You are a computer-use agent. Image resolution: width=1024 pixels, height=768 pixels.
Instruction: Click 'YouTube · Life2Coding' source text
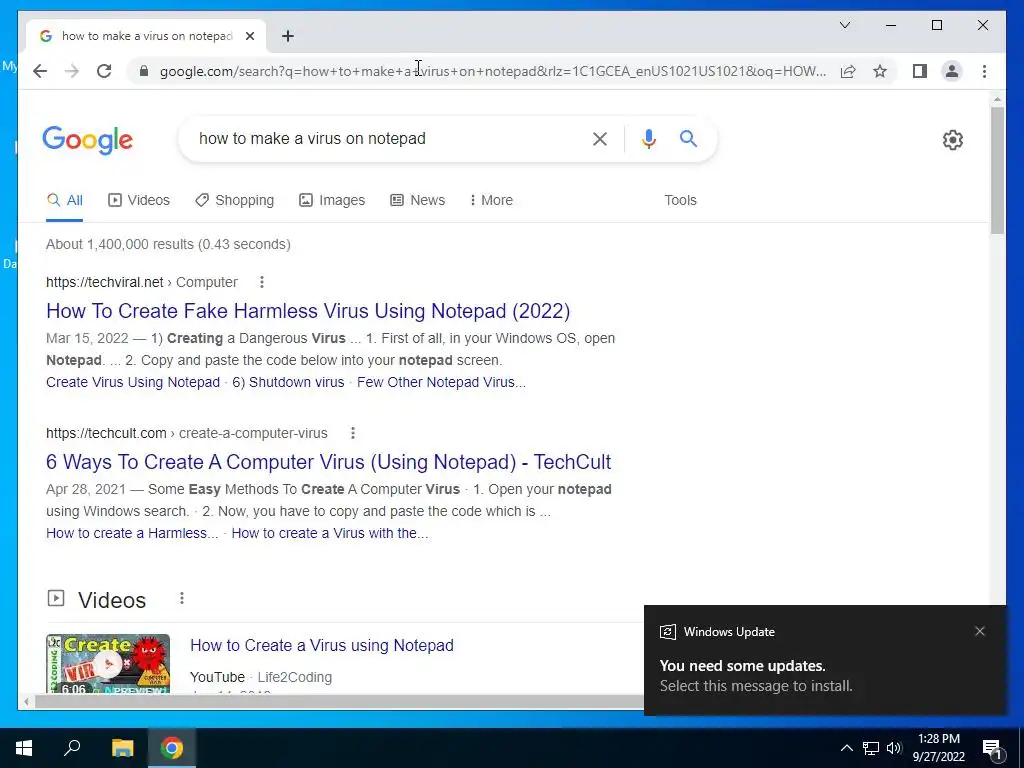261,677
